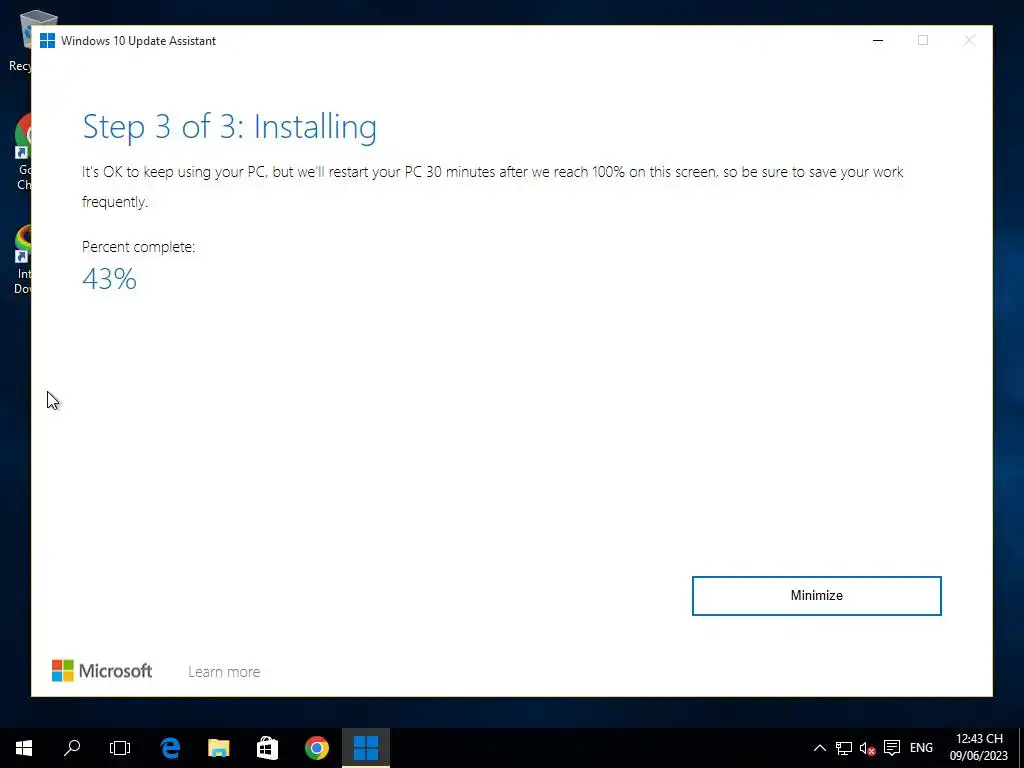The image size is (1024, 768).
Task: Select the Update Assistant taskbar button
Action: click(x=366, y=748)
